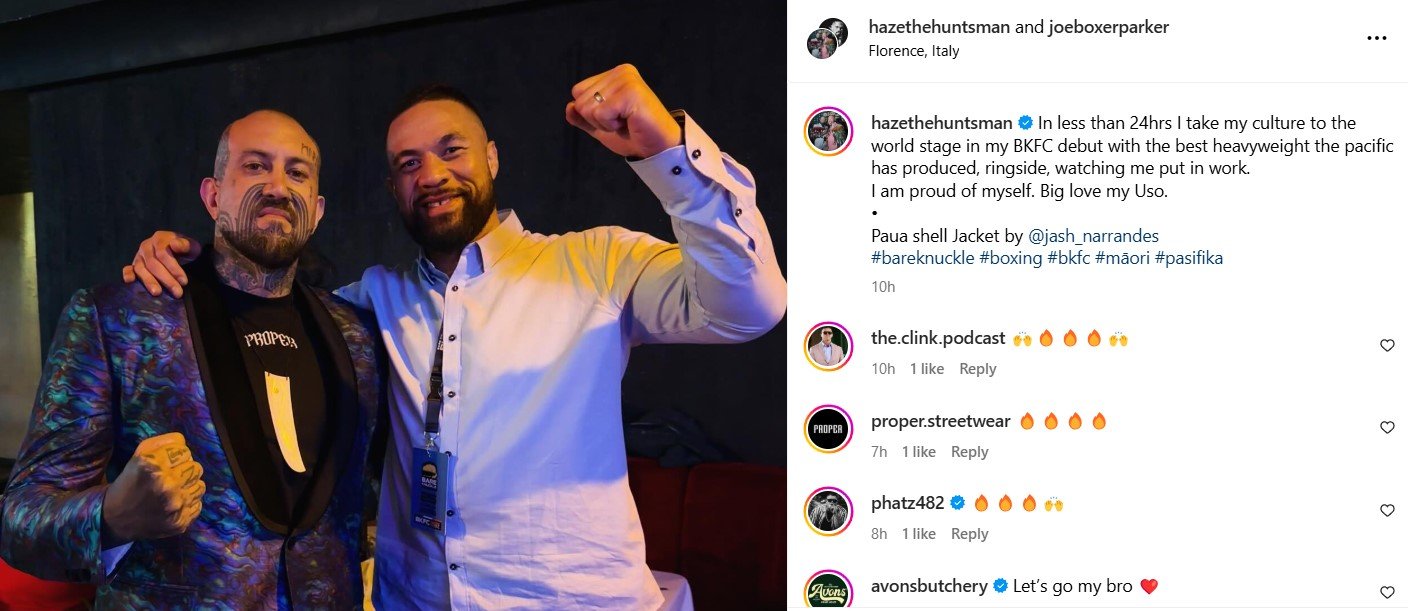
Task: Open the #pasifika hashtag
Action: (1188, 258)
